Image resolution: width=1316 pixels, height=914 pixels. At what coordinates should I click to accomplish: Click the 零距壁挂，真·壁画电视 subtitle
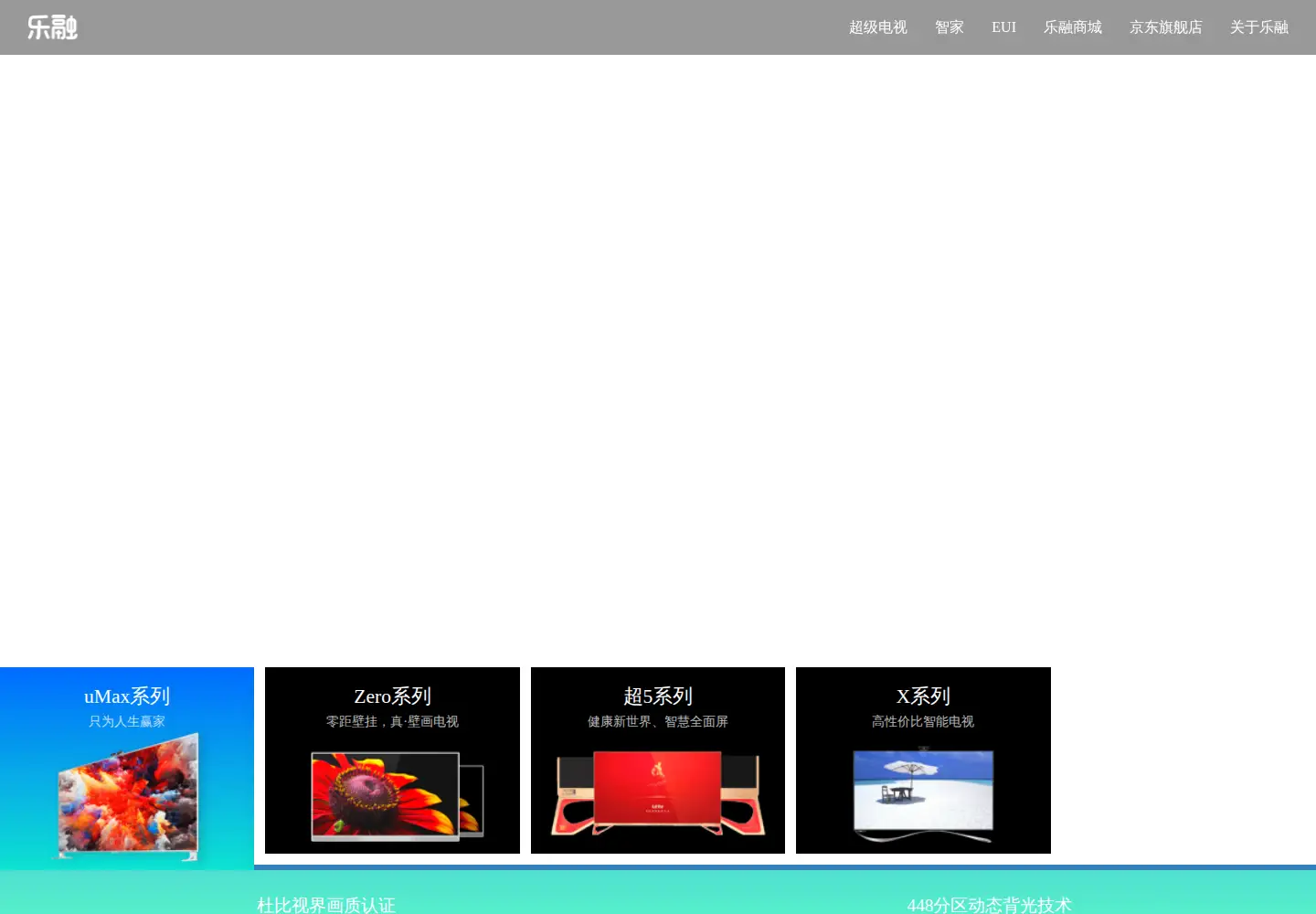pyautogui.click(x=392, y=721)
